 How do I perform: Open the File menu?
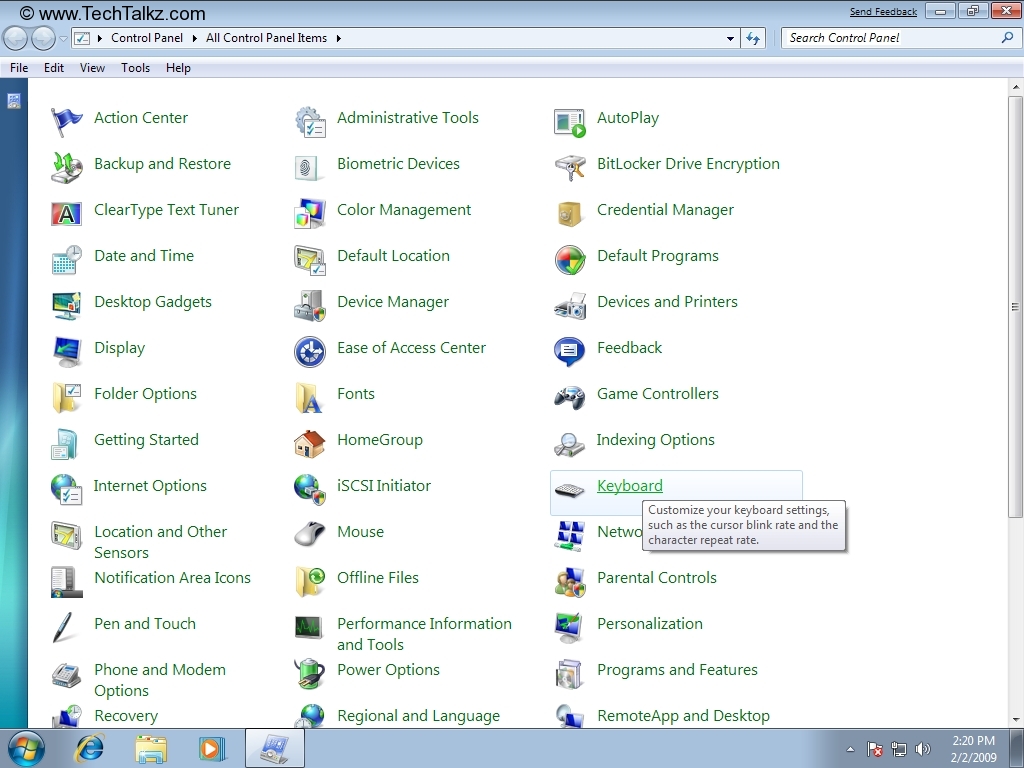(18, 68)
